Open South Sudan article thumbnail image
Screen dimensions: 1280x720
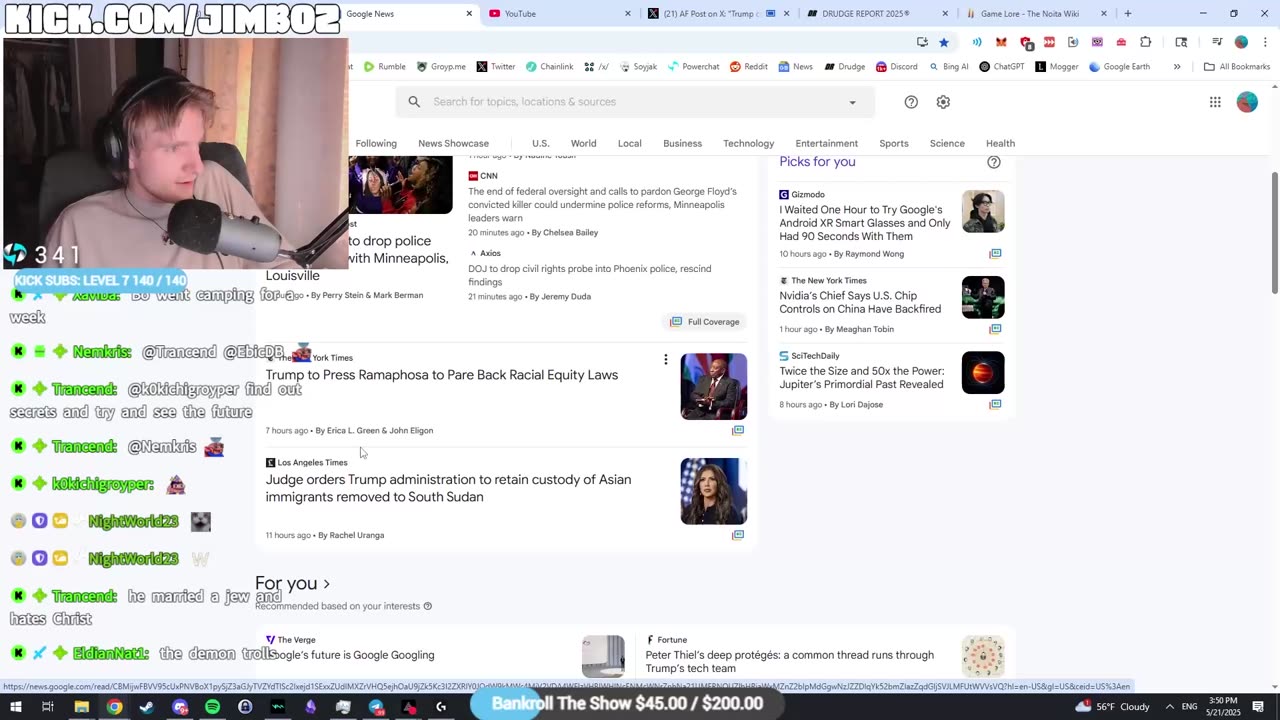713,491
